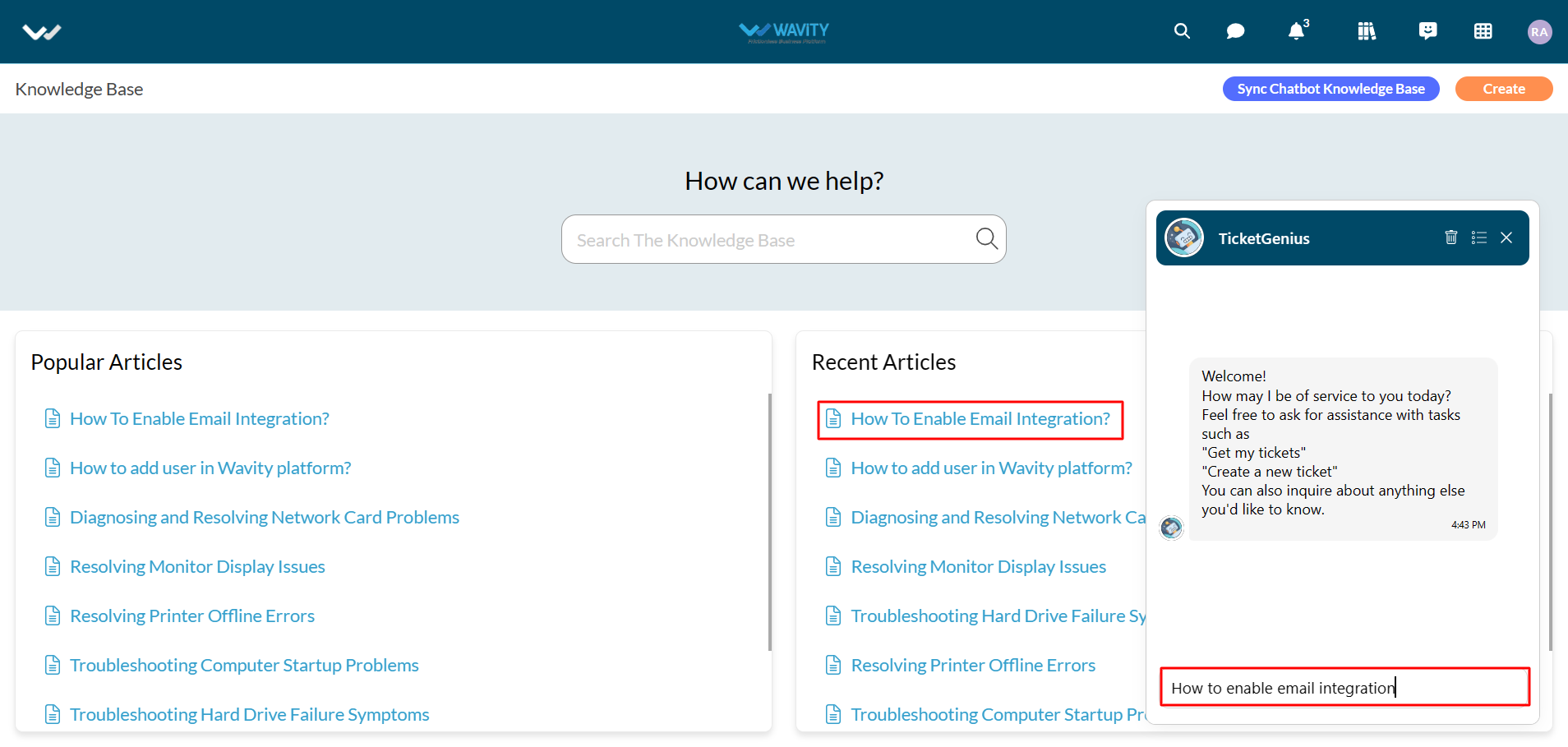Open popular article How To Enable Email Integration?
Image resolution: width=1568 pixels, height=747 pixels.
point(200,419)
